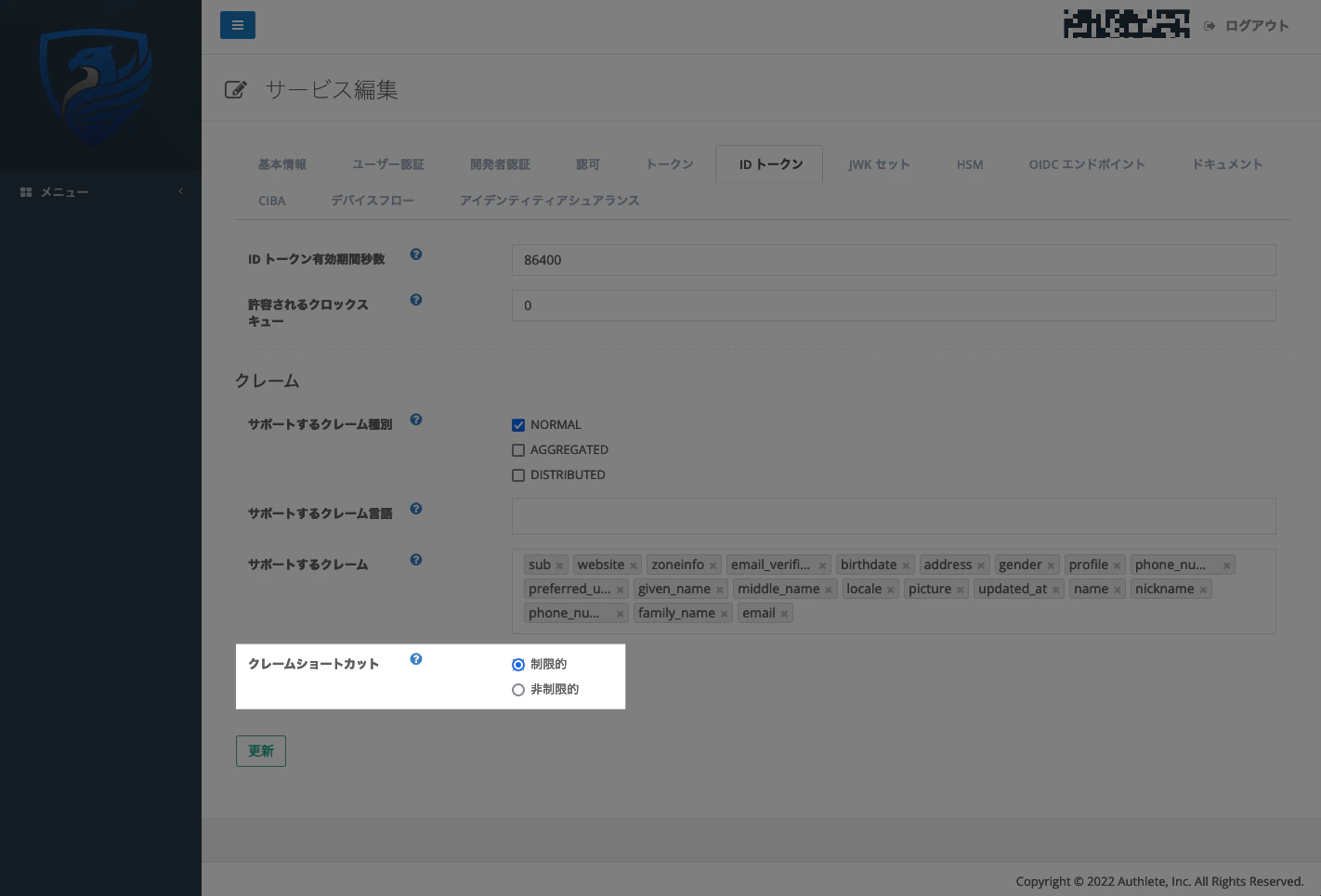This screenshot has width=1321, height=896.
Task: Uncheck the NORMAL claim type
Action: coord(518,424)
